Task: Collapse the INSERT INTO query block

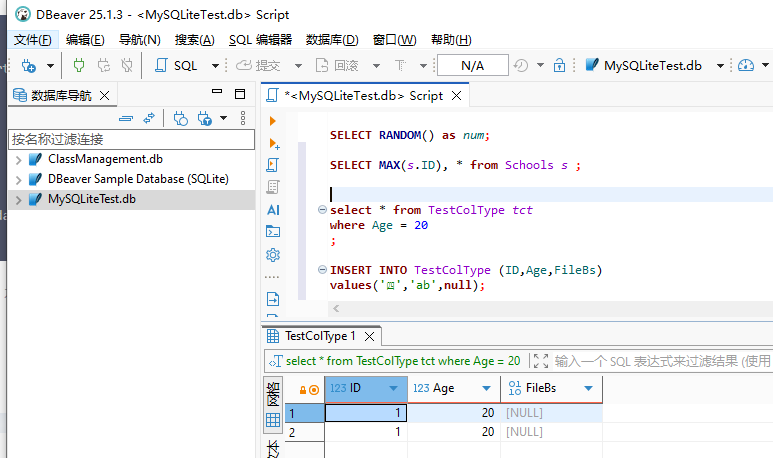Action: (322, 270)
